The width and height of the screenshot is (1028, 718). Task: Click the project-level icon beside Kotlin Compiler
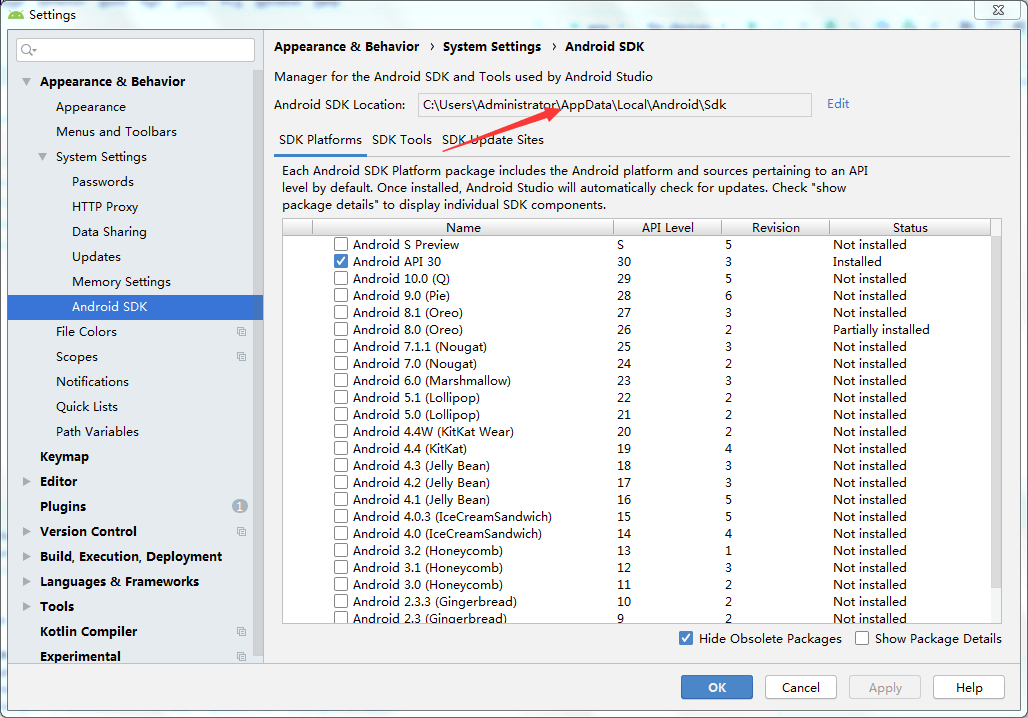point(241,631)
